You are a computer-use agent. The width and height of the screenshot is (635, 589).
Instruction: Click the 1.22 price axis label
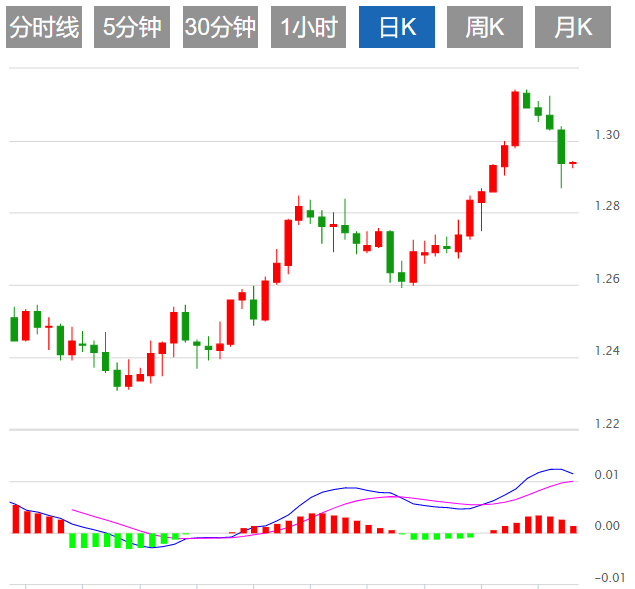coord(606,423)
